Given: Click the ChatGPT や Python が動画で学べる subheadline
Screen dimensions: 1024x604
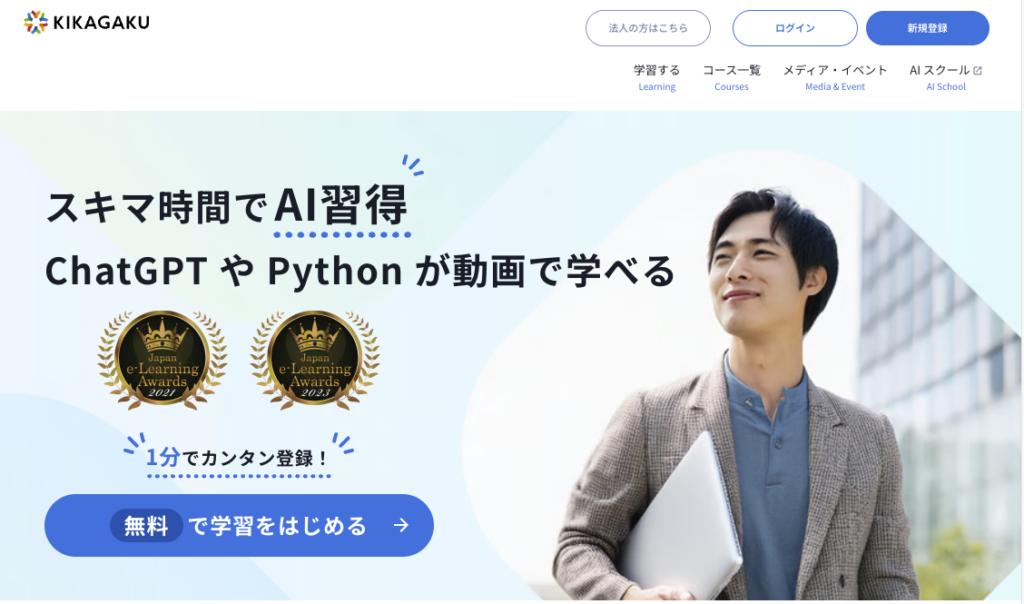Looking at the screenshot, I should [360, 271].
